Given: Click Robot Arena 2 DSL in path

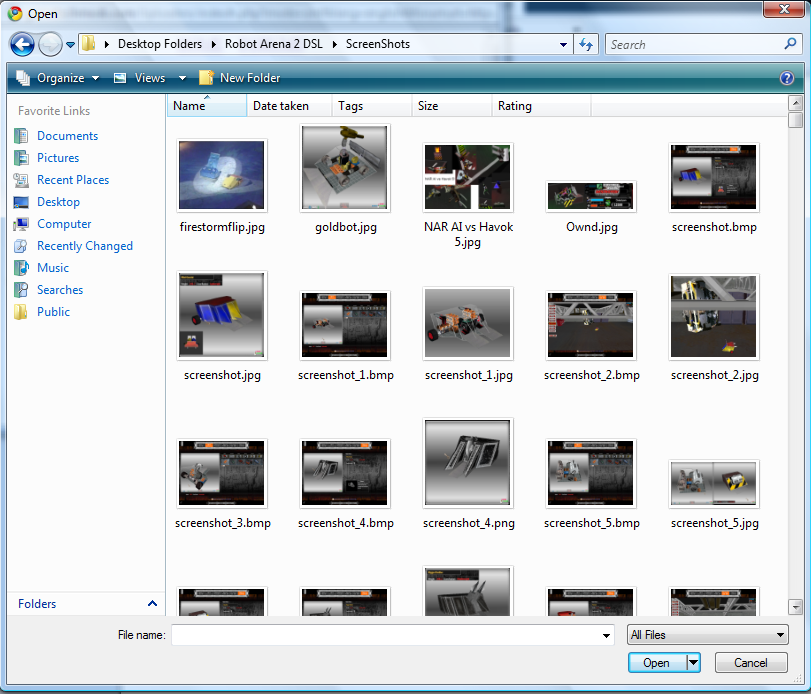Looking at the screenshot, I should tap(274, 44).
